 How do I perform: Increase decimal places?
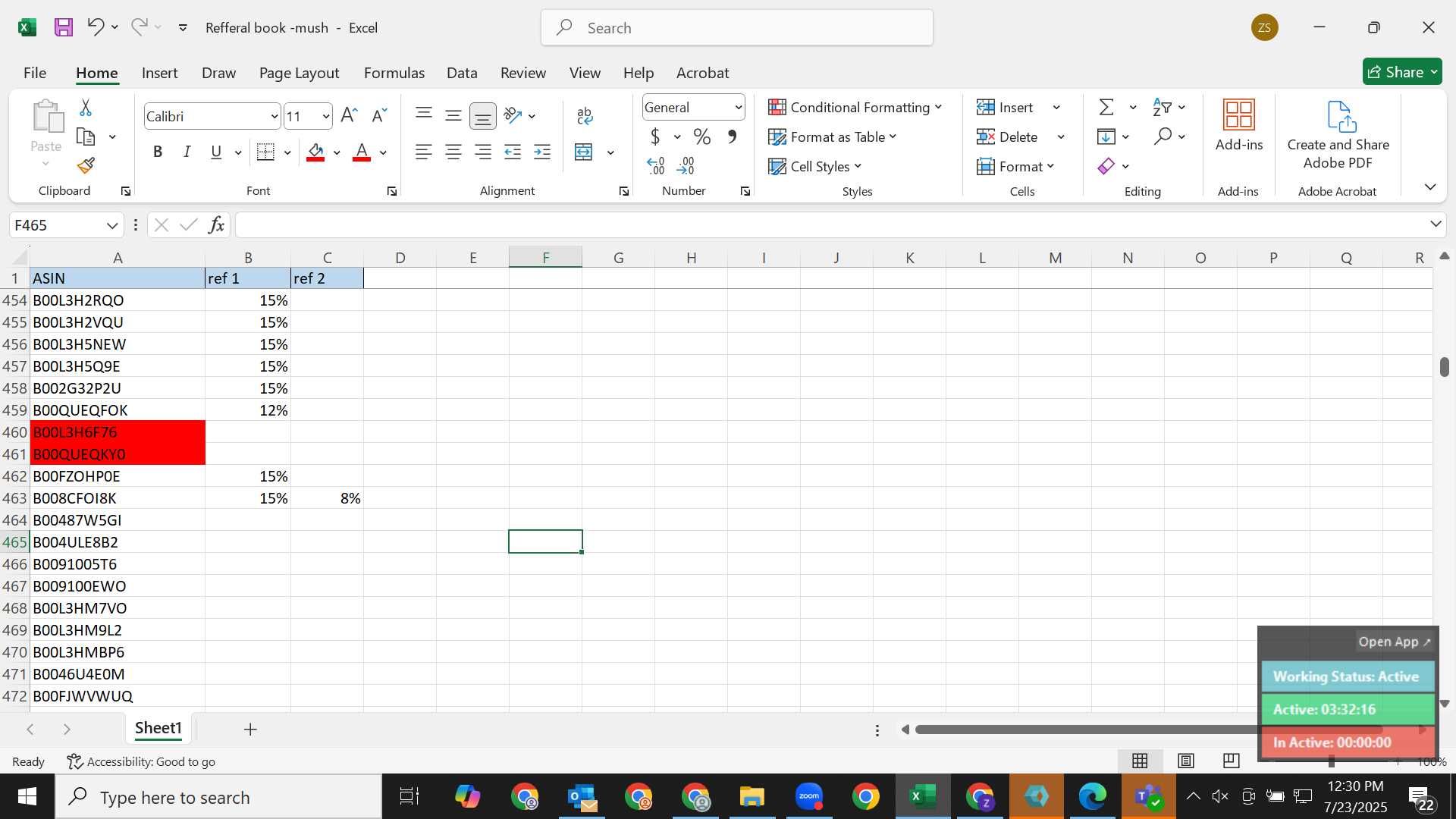pyautogui.click(x=656, y=165)
